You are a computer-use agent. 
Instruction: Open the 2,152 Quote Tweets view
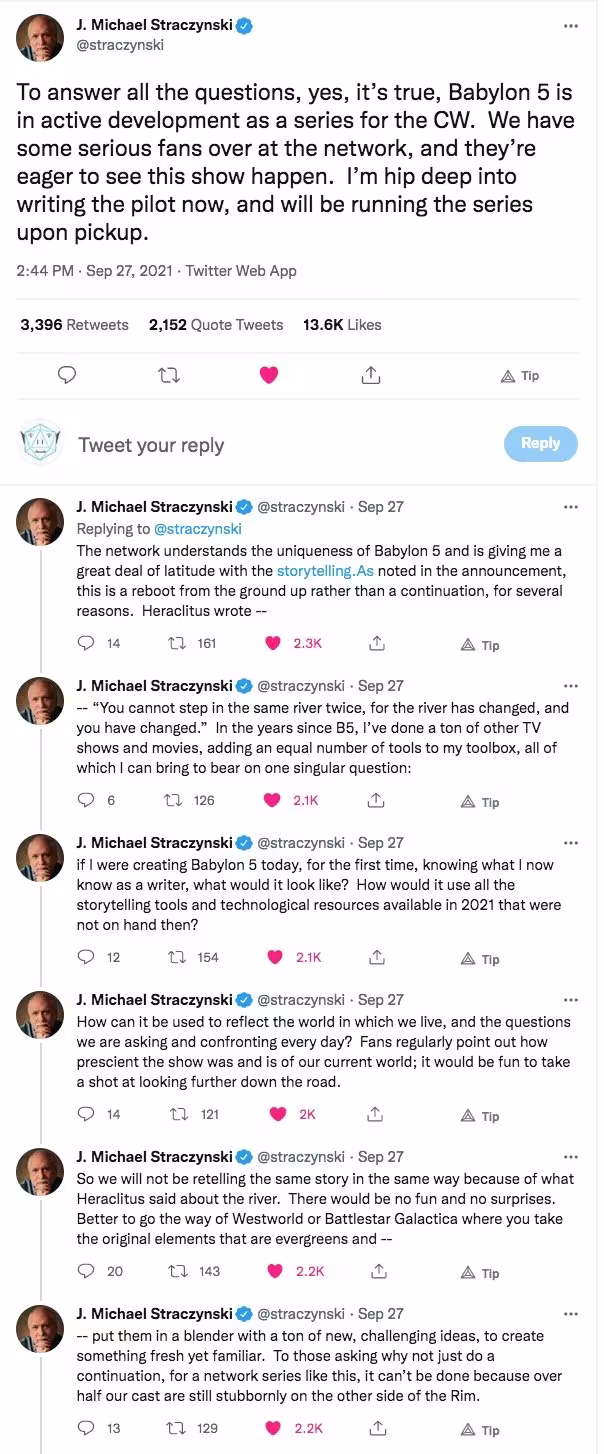pos(216,324)
